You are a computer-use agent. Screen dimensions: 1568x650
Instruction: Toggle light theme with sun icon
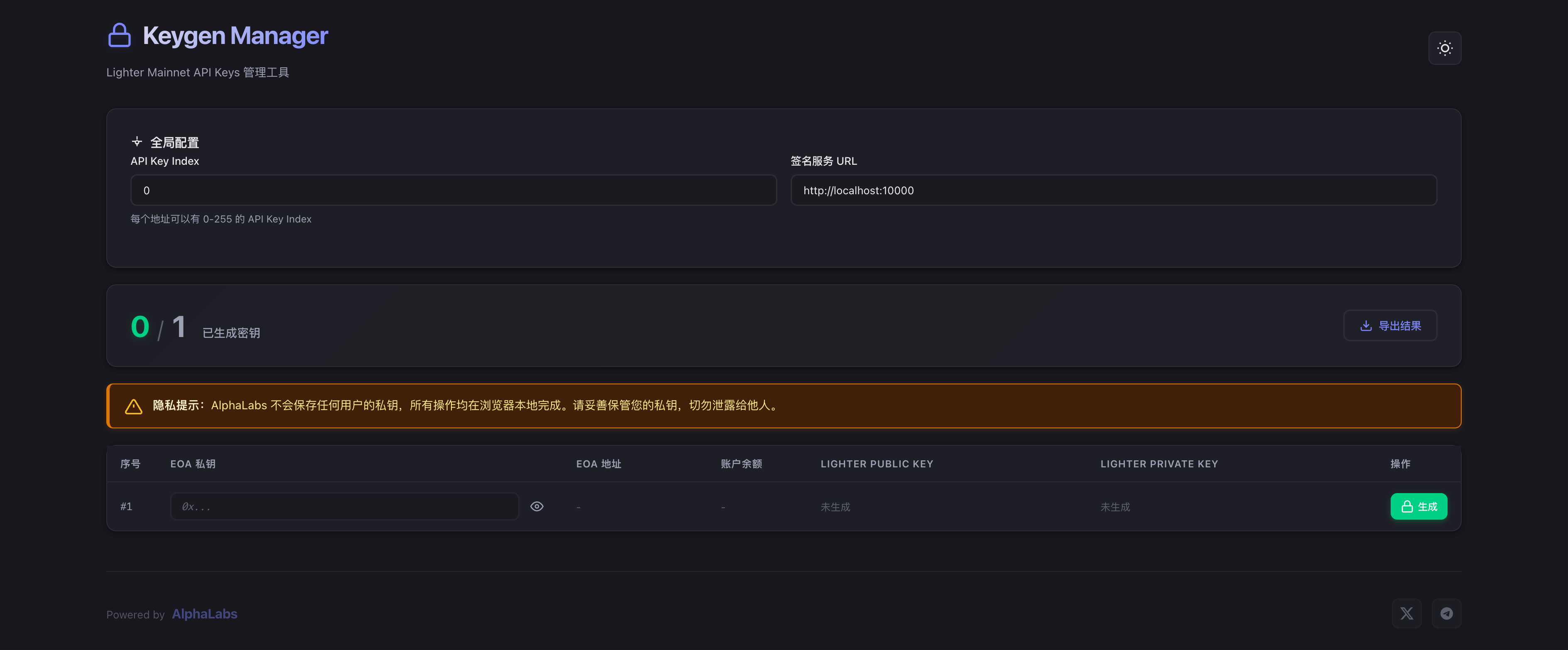1444,48
